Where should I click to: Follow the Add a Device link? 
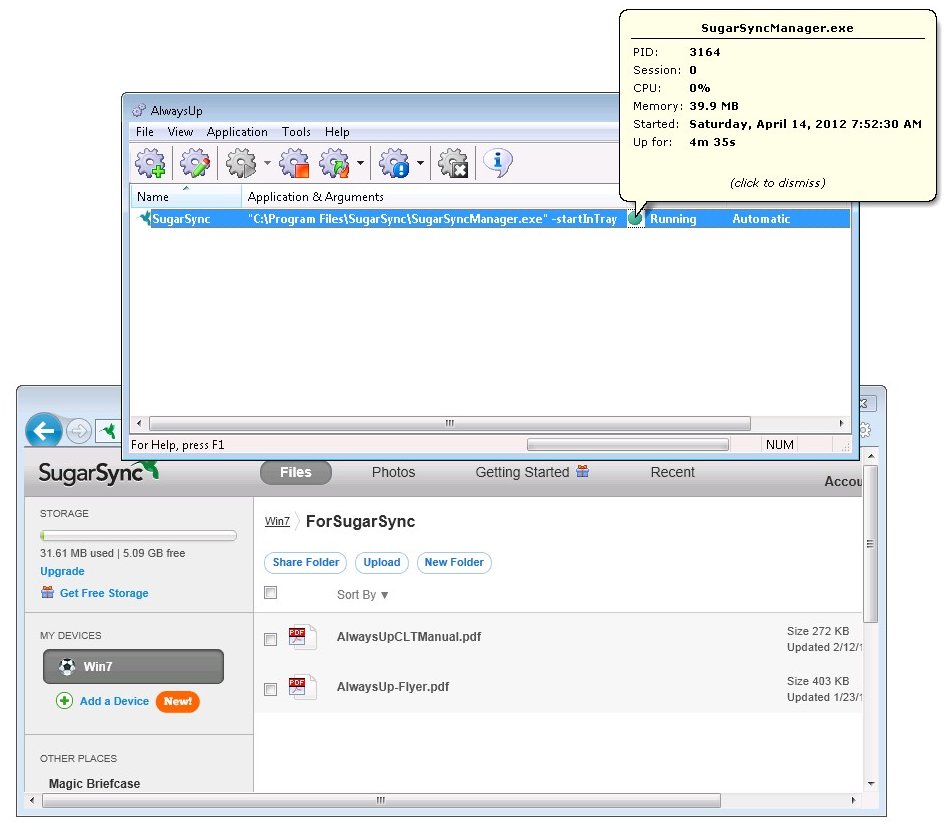tap(114, 701)
